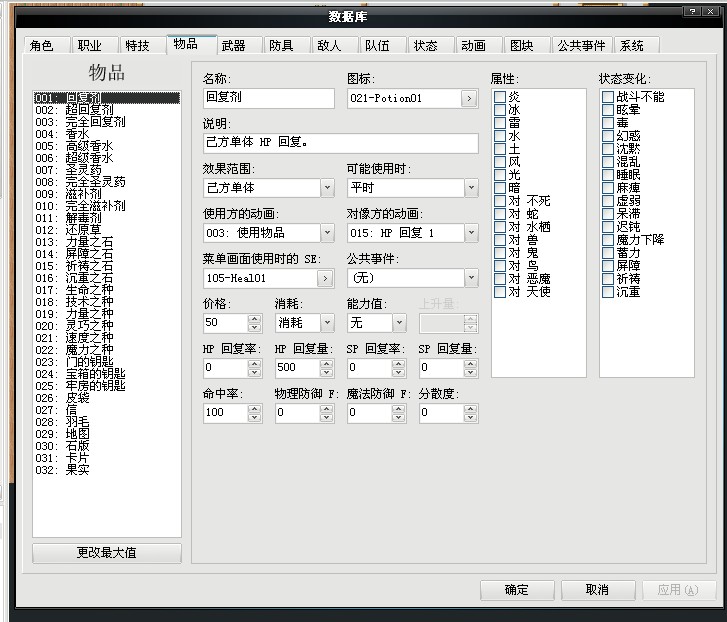
Task: Click the 更改最大值 button
Action: (x=107, y=552)
